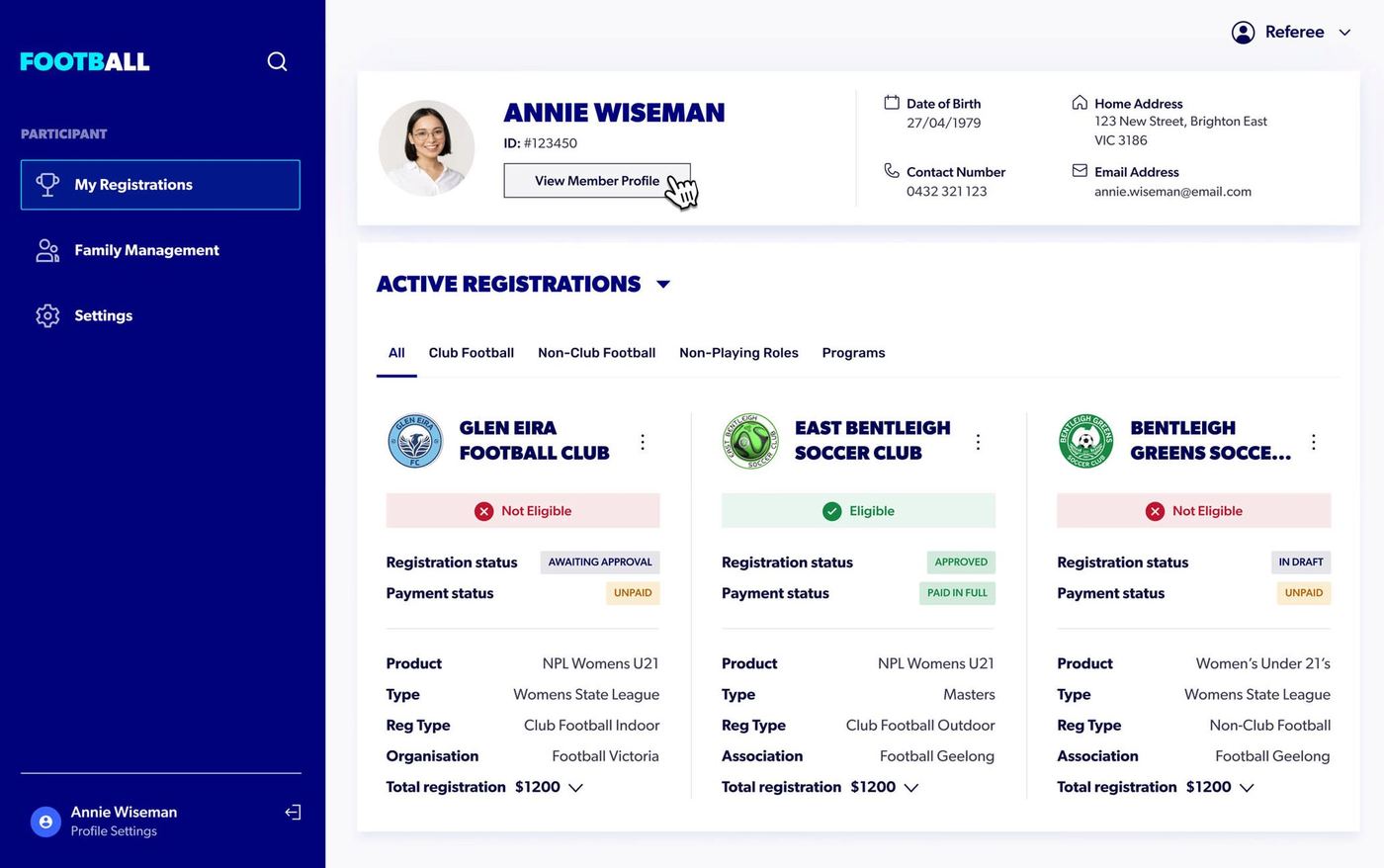This screenshot has height=868, width=1384.
Task: Switch to the Non-Playing Roles tab
Action: tap(738, 353)
